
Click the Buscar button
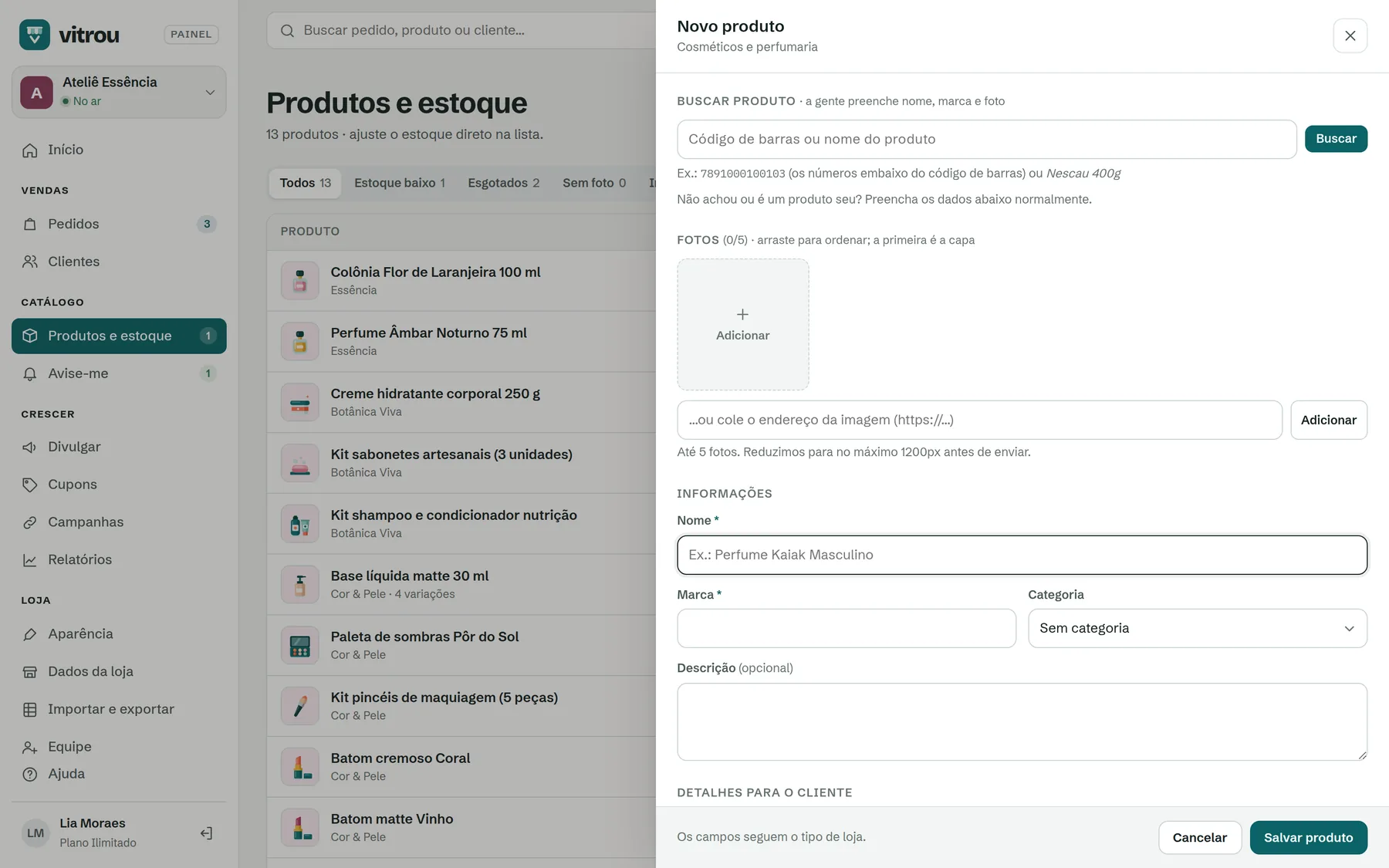1336,139
